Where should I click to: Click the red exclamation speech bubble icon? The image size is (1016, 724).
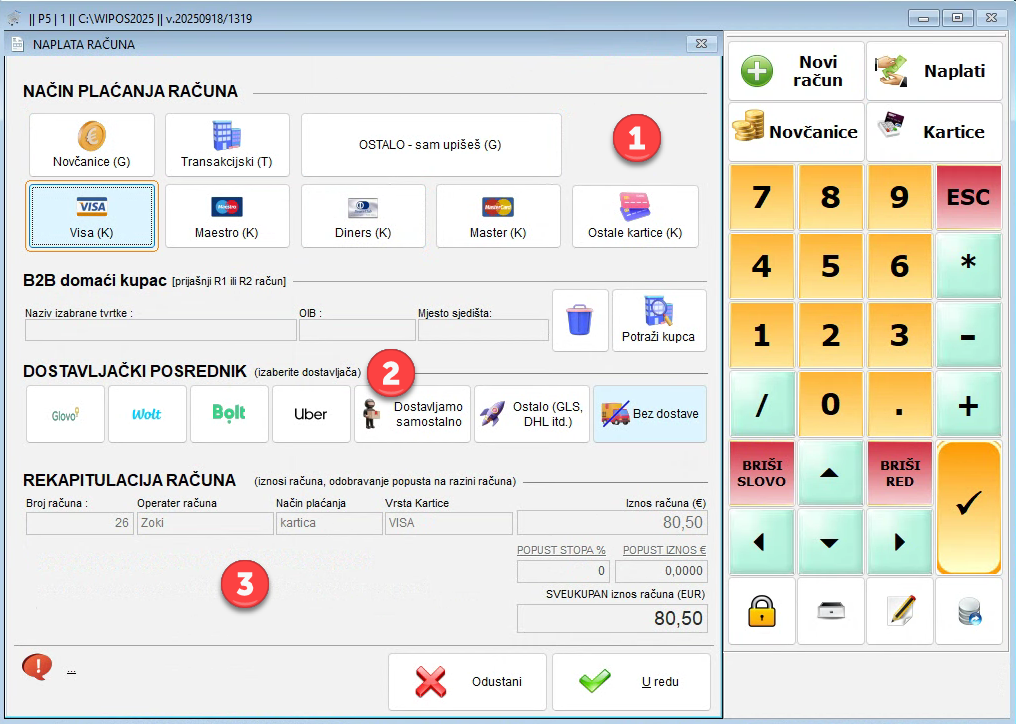click(x=36, y=666)
